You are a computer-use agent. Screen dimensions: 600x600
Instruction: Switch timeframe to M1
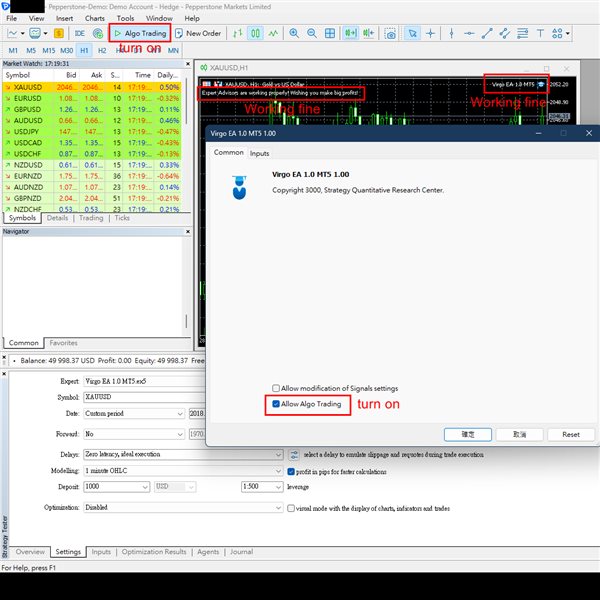tap(13, 51)
